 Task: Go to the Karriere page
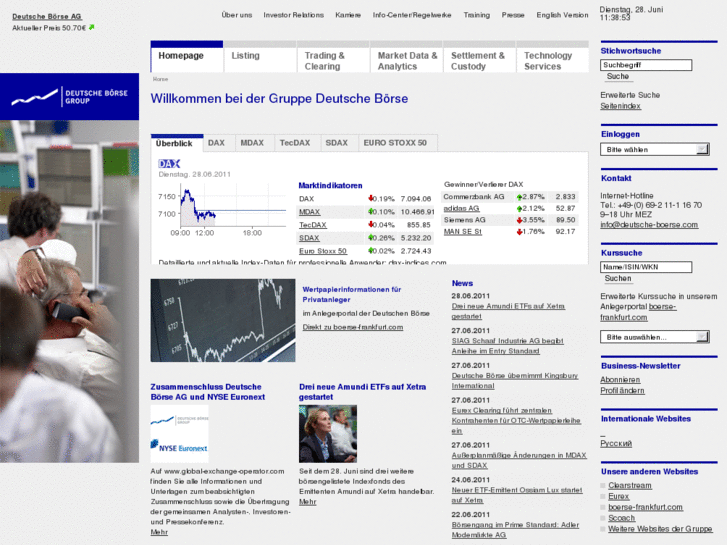tap(348, 15)
